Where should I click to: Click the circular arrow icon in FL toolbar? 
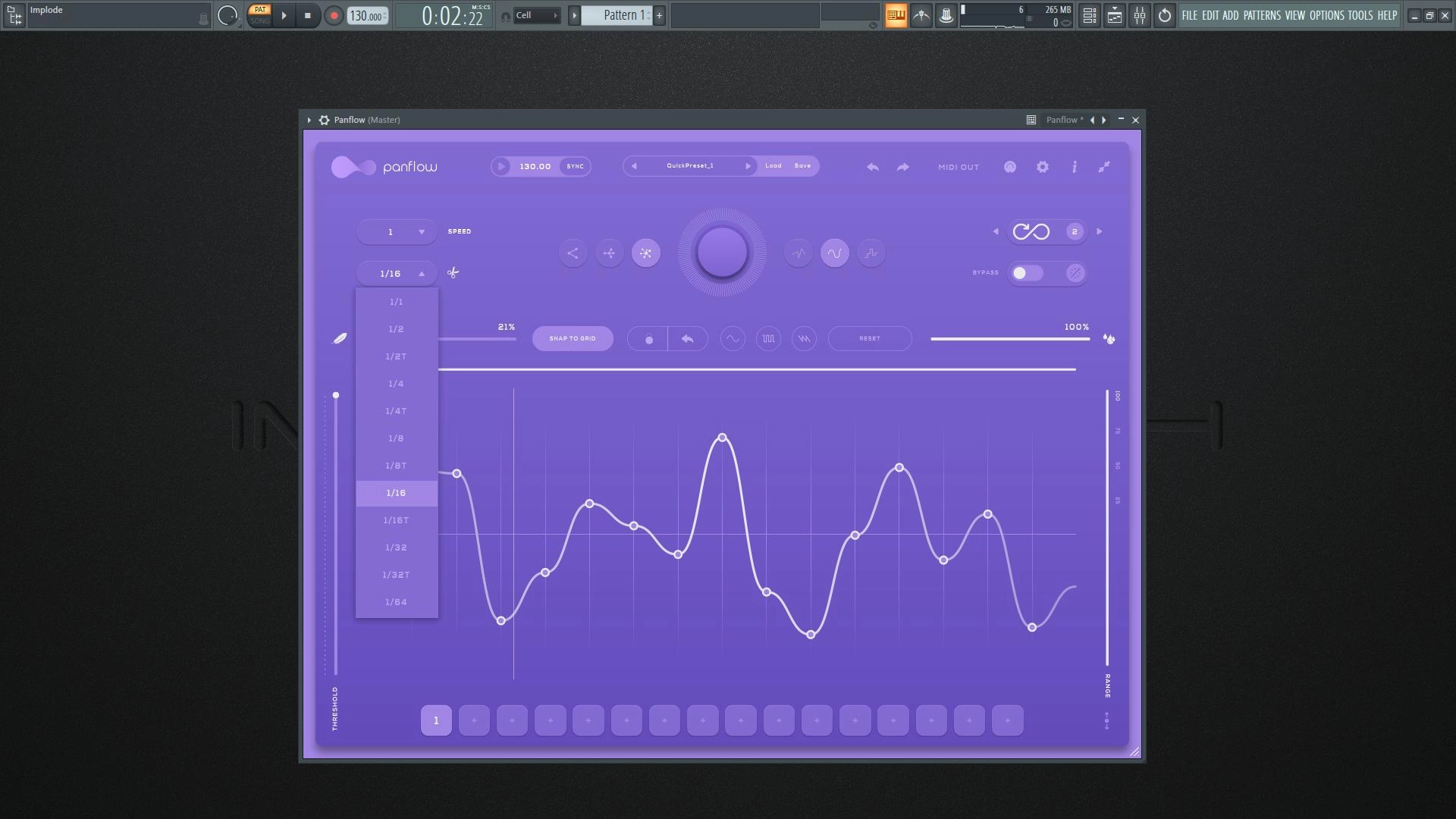click(x=1165, y=15)
